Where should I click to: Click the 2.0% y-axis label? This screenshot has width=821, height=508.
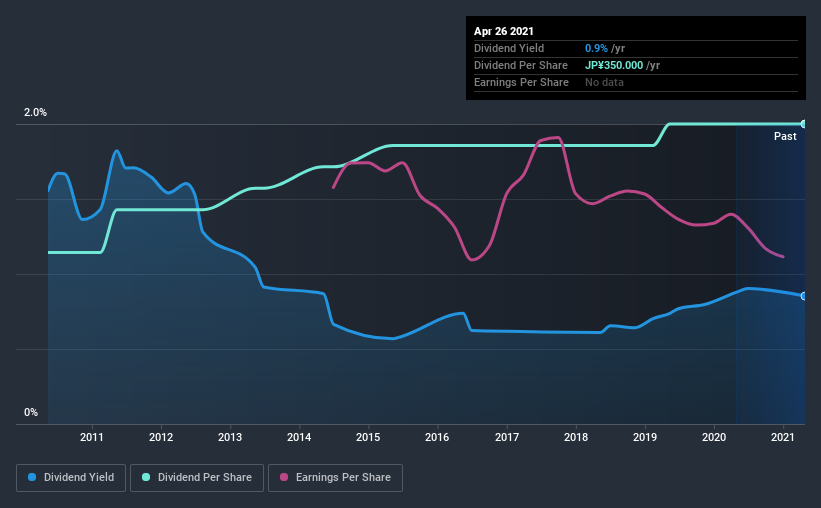tap(35, 112)
